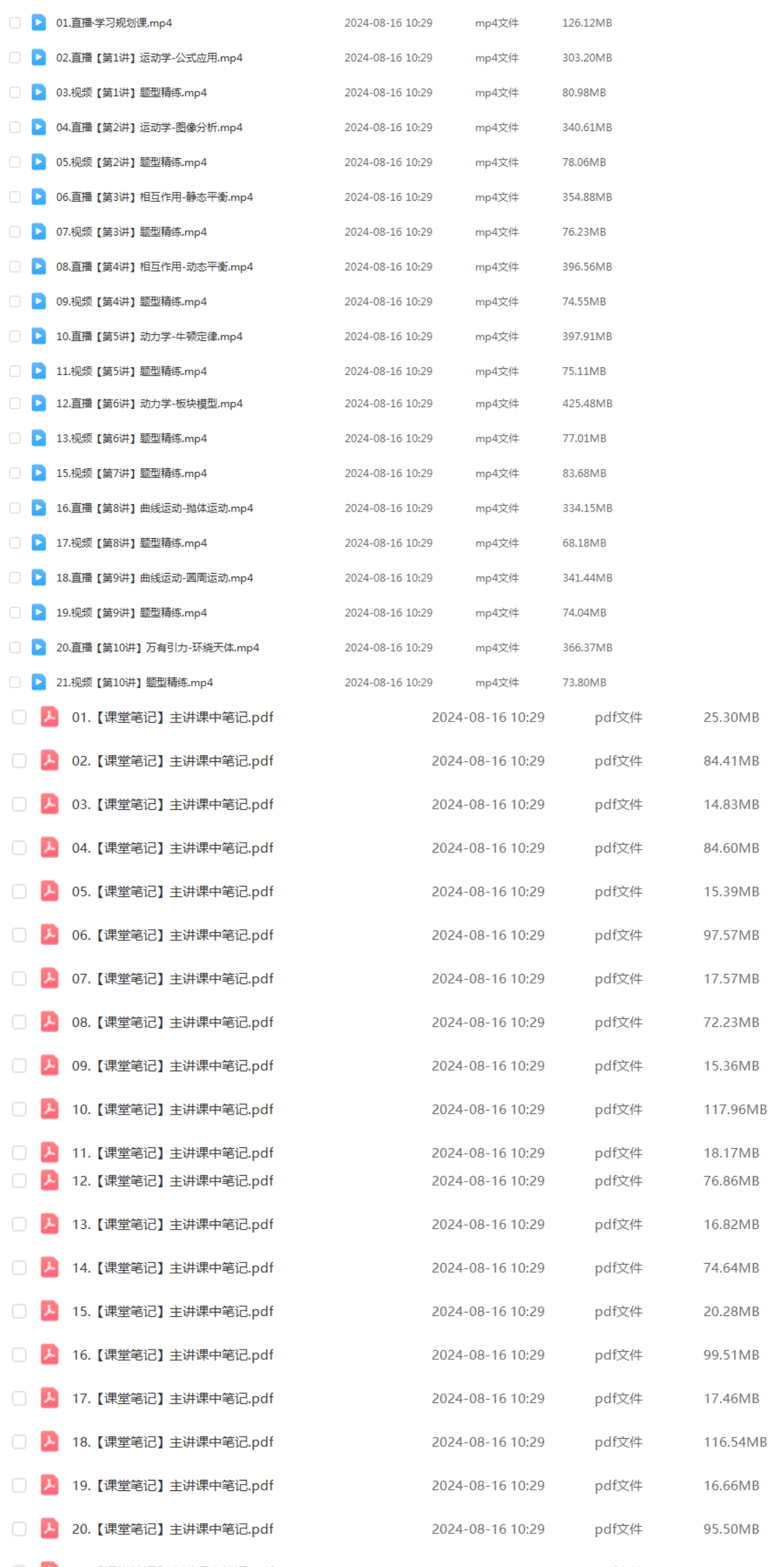Click the video icon for 06.直播 静态平衡.mp4
Image resolution: width=784 pixels, height=1567 pixels.
(x=39, y=197)
